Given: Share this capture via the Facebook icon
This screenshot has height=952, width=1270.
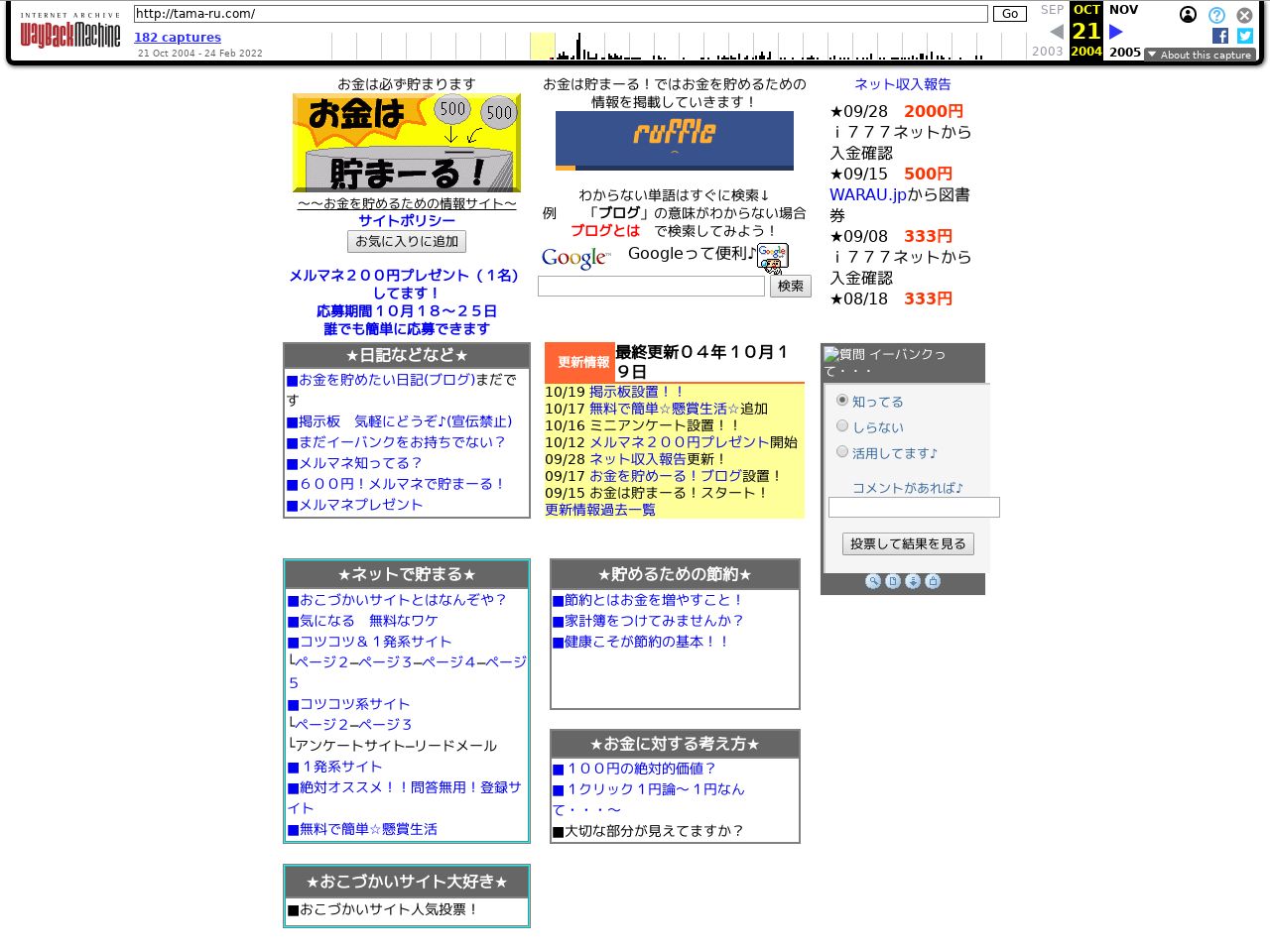Looking at the screenshot, I should [1219, 35].
